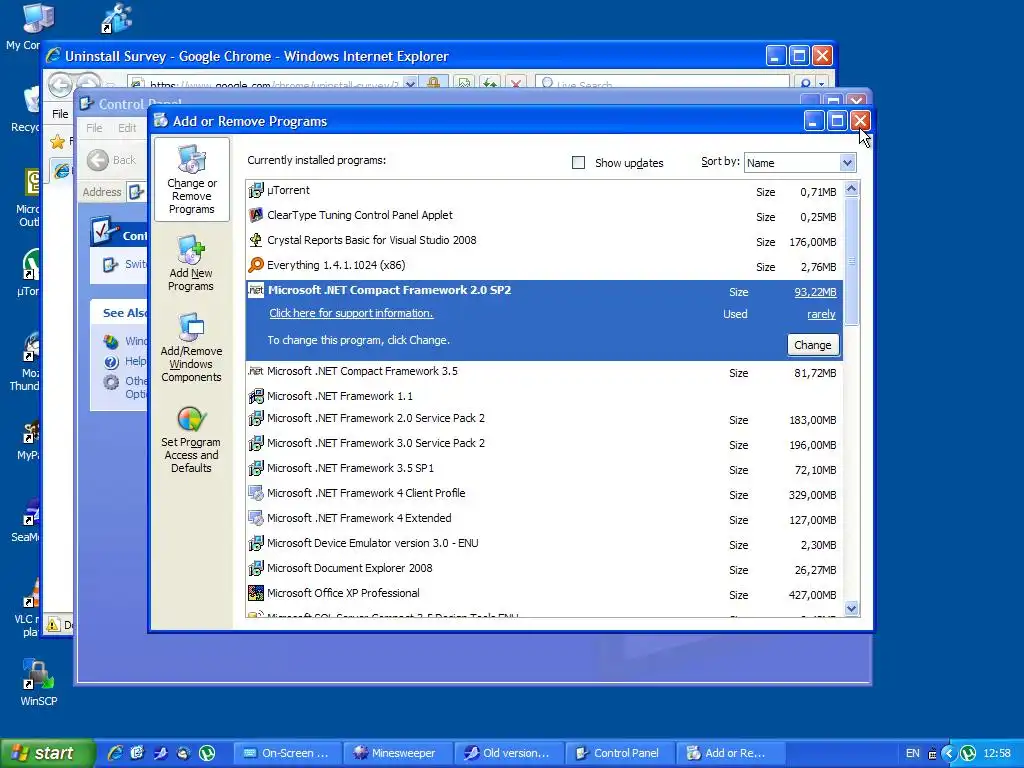Open Set Program Access and Defaults
The width and height of the screenshot is (1024, 768).
pos(191,440)
